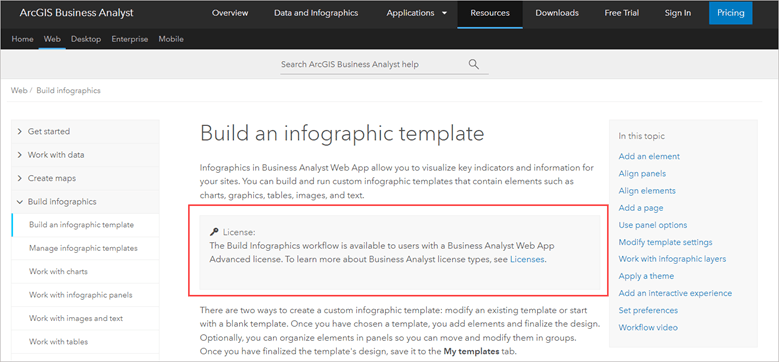Screen dimensions: 779x362
Task: Click Sign In
Action: (678, 13)
